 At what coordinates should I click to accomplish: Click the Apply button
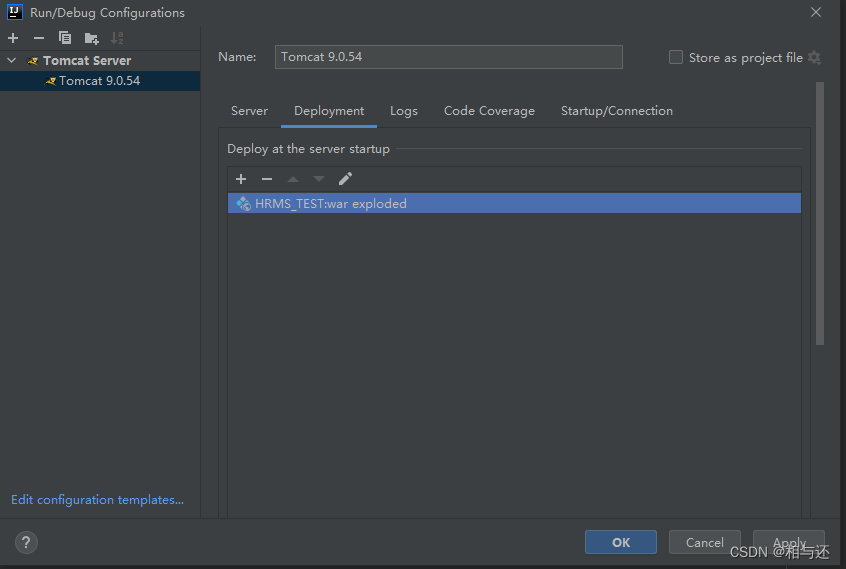coord(789,542)
